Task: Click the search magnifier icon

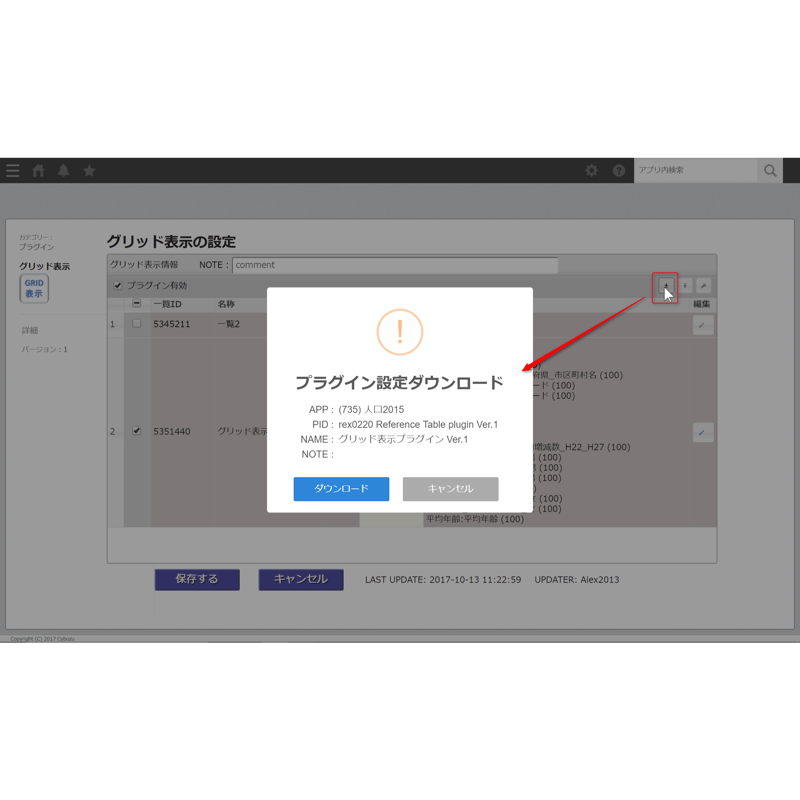Action: (770, 170)
